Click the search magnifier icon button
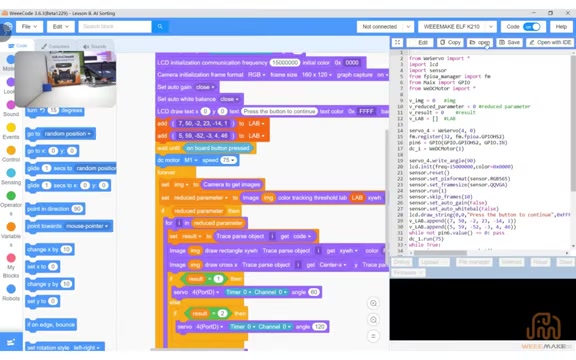The width and height of the screenshot is (576, 360). click(x=160, y=26)
